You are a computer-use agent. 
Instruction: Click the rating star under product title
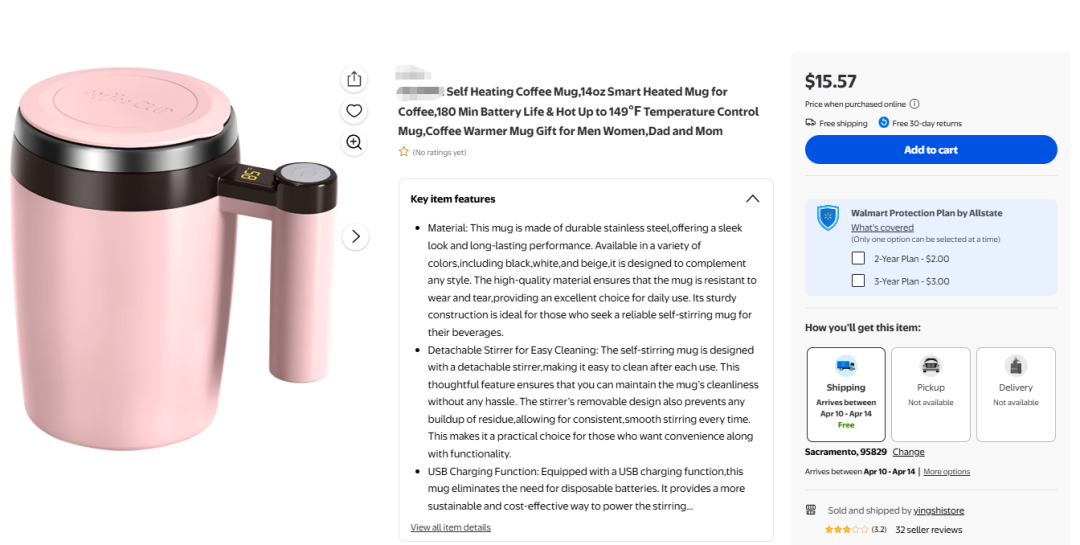pos(404,152)
